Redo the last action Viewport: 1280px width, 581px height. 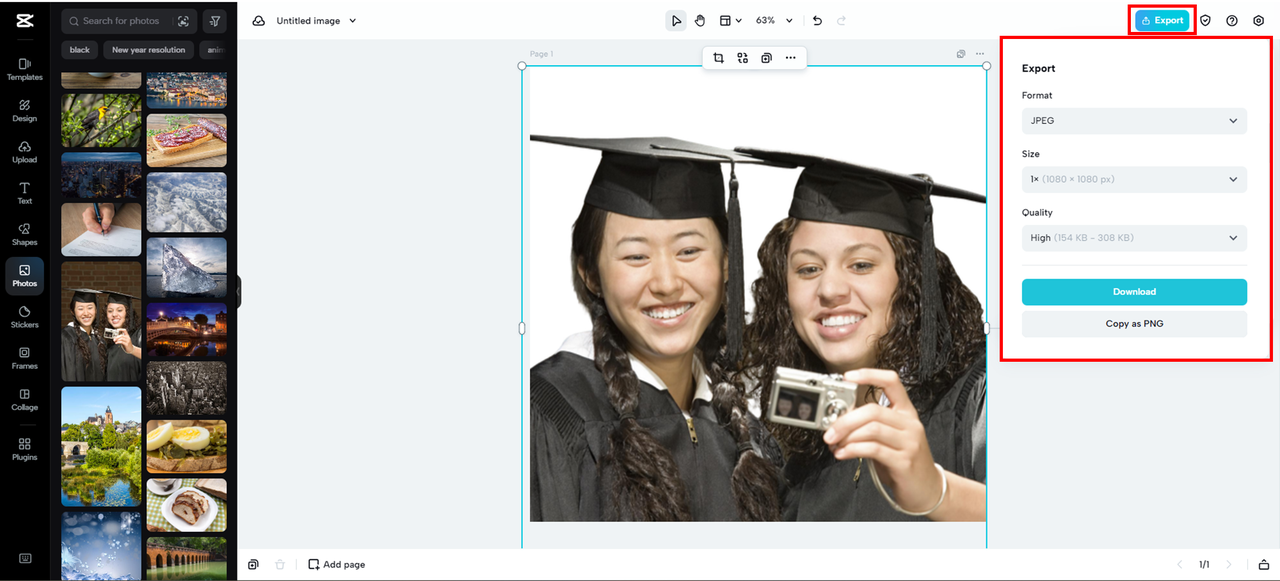pos(841,21)
